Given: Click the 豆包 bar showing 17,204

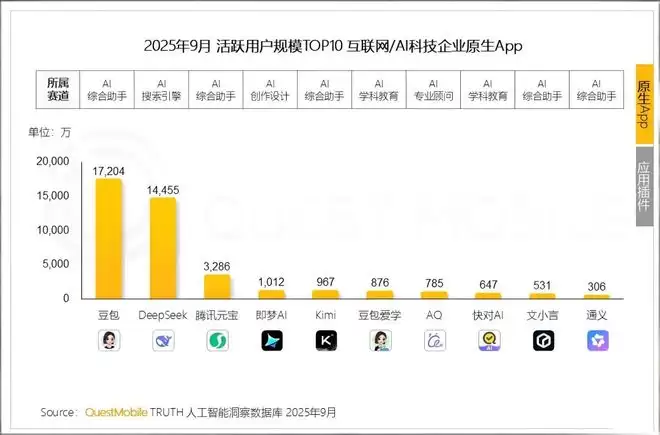Looking at the screenshot, I should click(x=108, y=238).
